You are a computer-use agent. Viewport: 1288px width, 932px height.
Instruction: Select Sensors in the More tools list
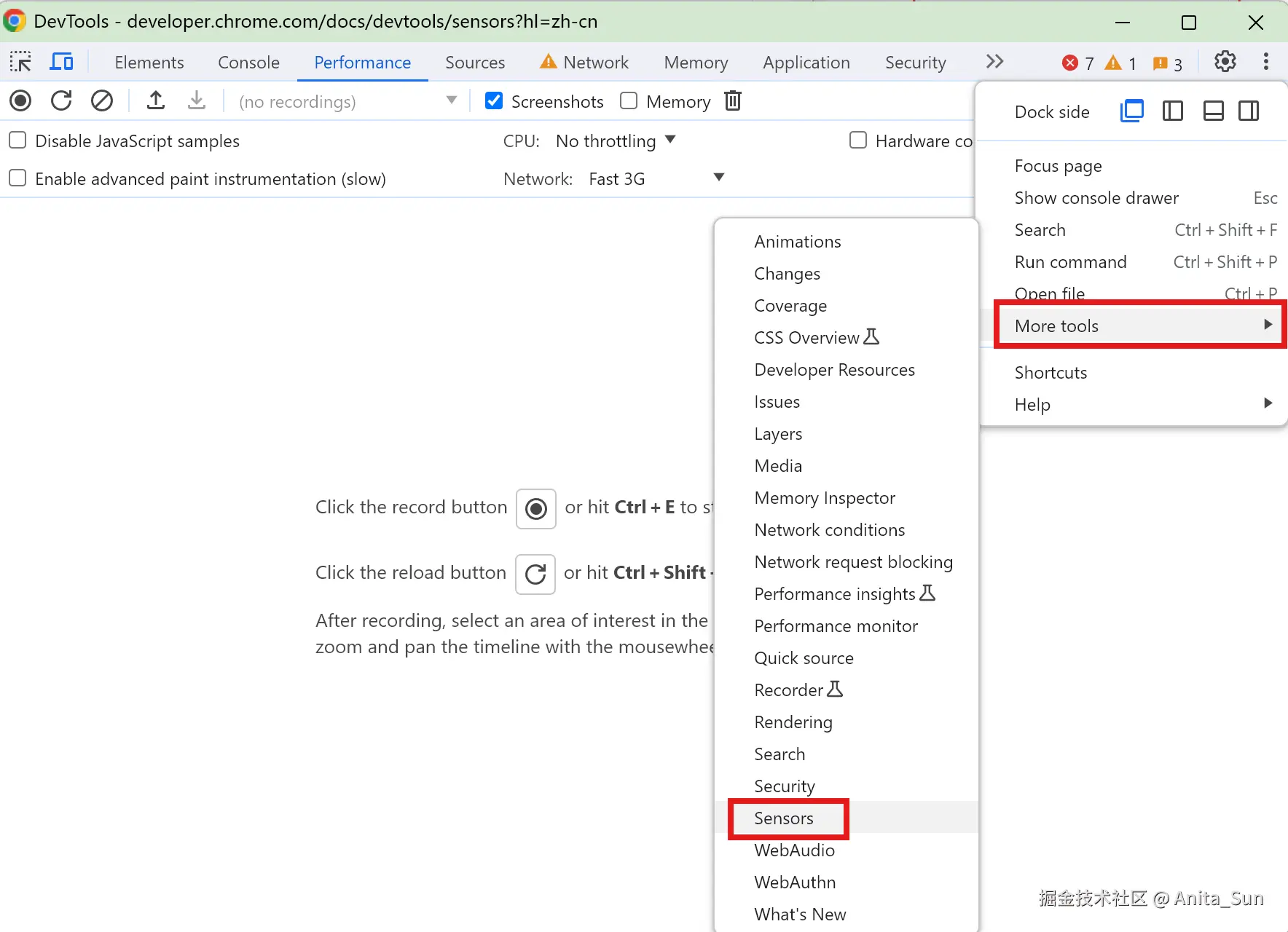pyautogui.click(x=847, y=818)
